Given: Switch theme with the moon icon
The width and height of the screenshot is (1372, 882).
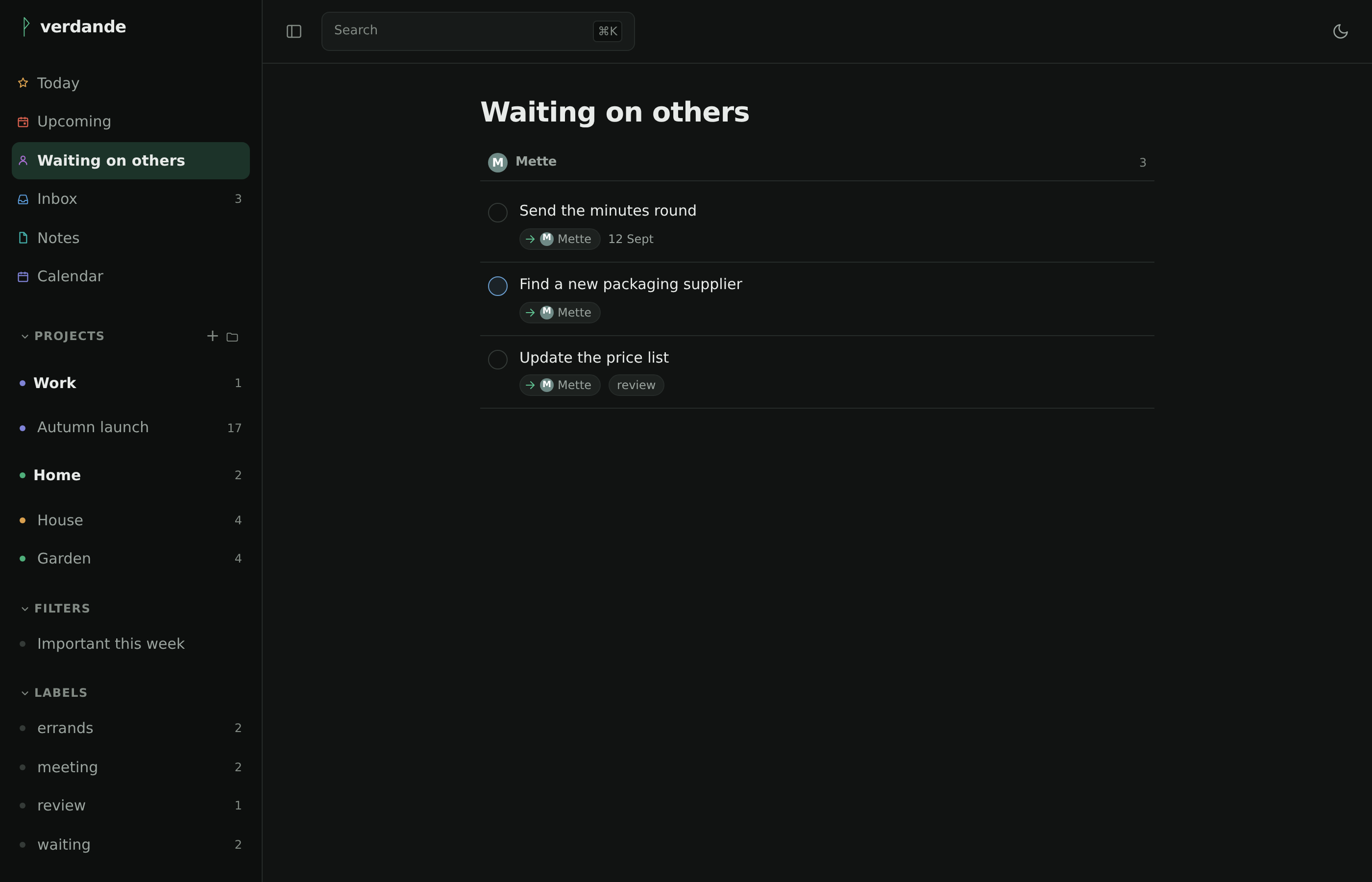Looking at the screenshot, I should click(x=1340, y=31).
